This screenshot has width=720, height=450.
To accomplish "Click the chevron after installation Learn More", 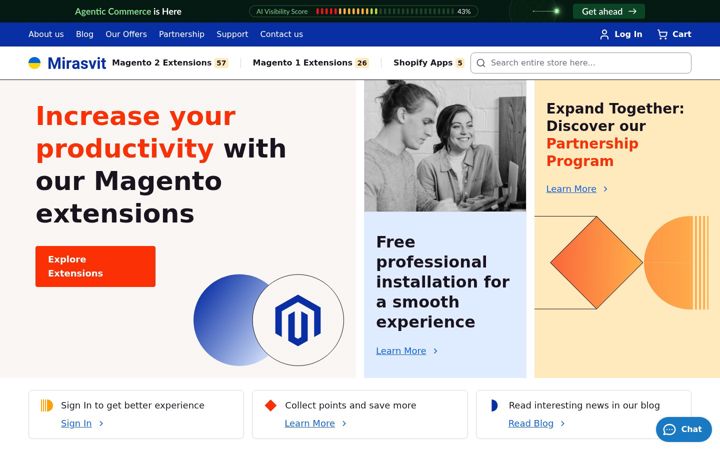I will tap(435, 351).
